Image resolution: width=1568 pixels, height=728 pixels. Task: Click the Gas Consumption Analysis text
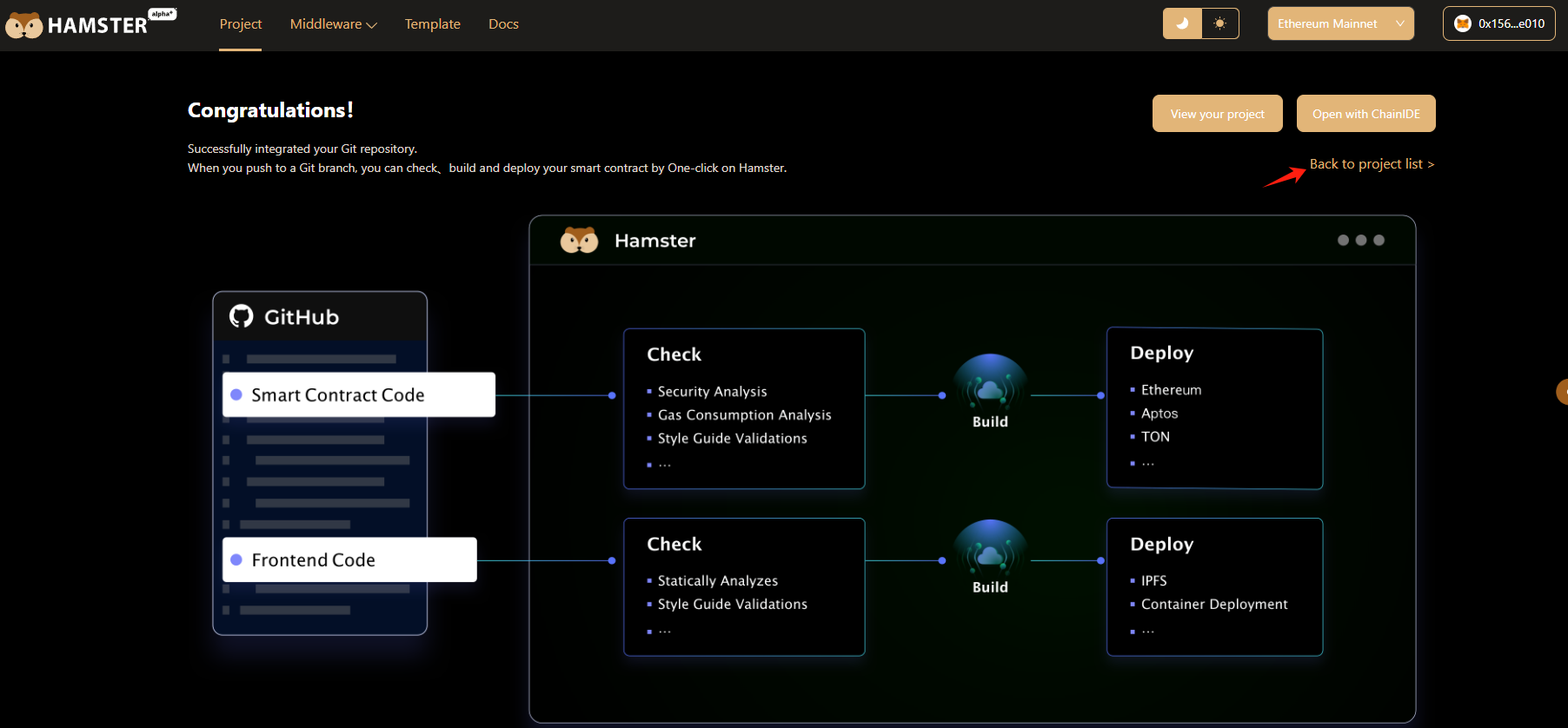coord(744,415)
